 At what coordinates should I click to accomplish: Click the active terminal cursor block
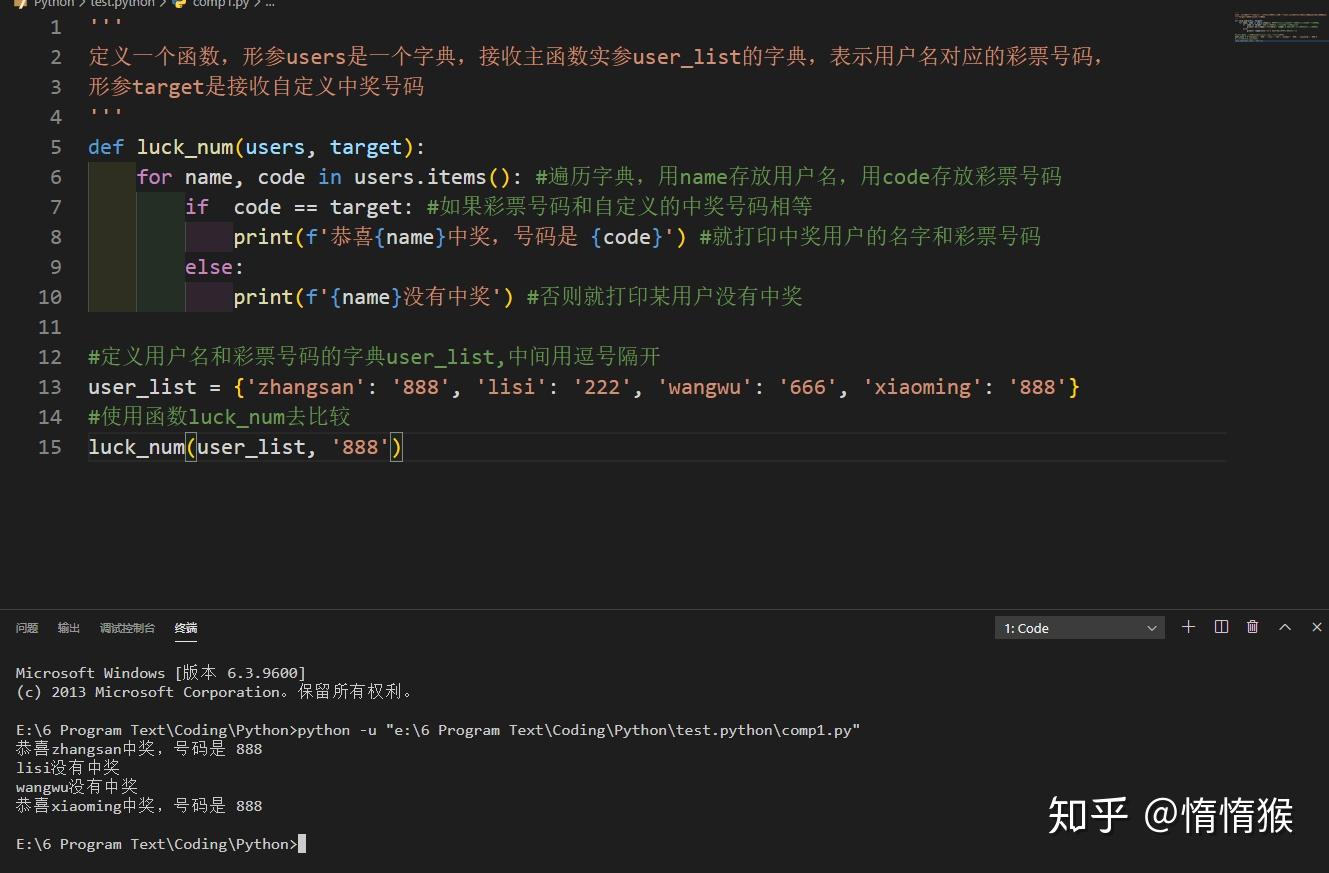pos(303,843)
